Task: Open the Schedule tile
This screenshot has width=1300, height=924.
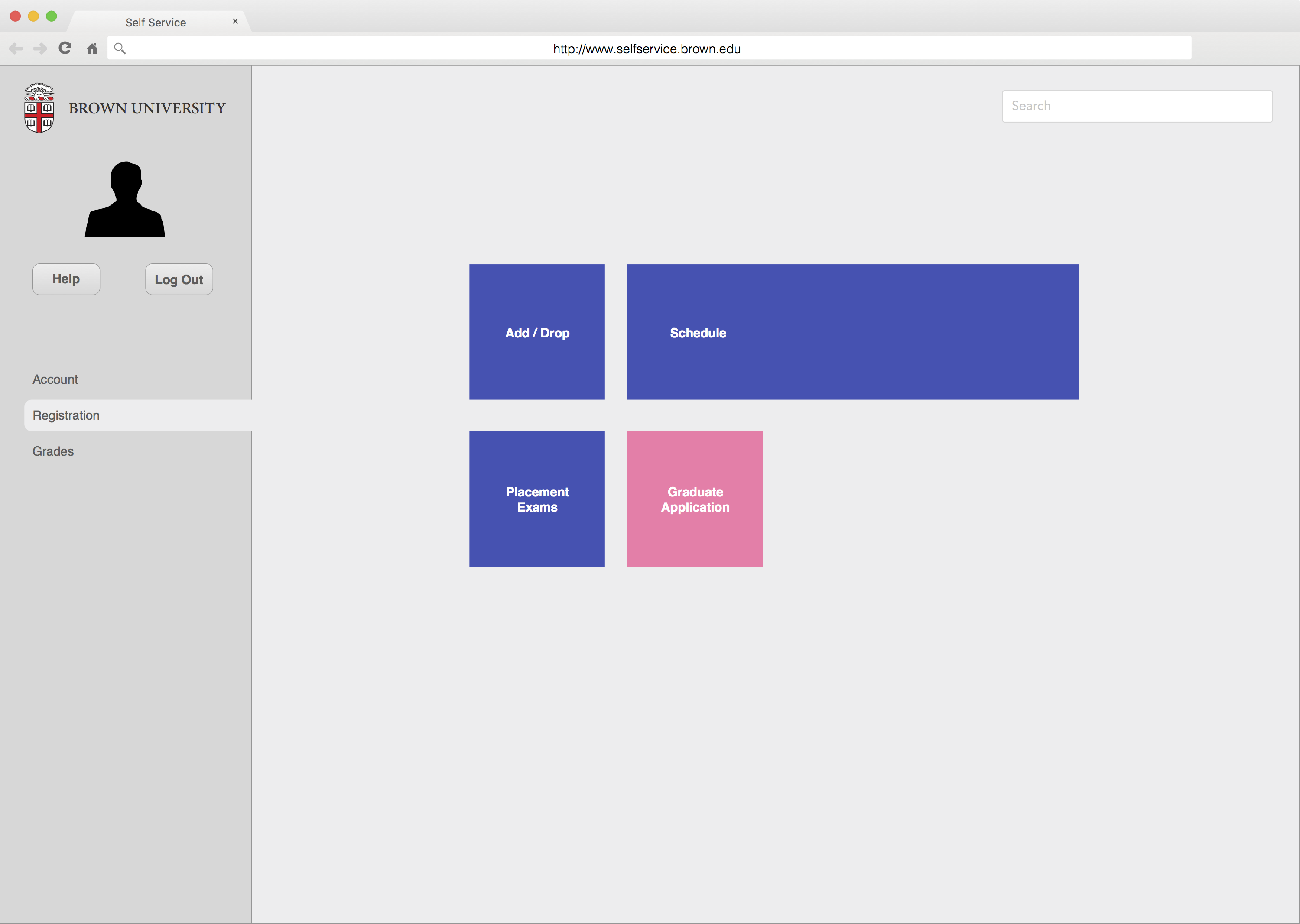Action: [x=853, y=332]
